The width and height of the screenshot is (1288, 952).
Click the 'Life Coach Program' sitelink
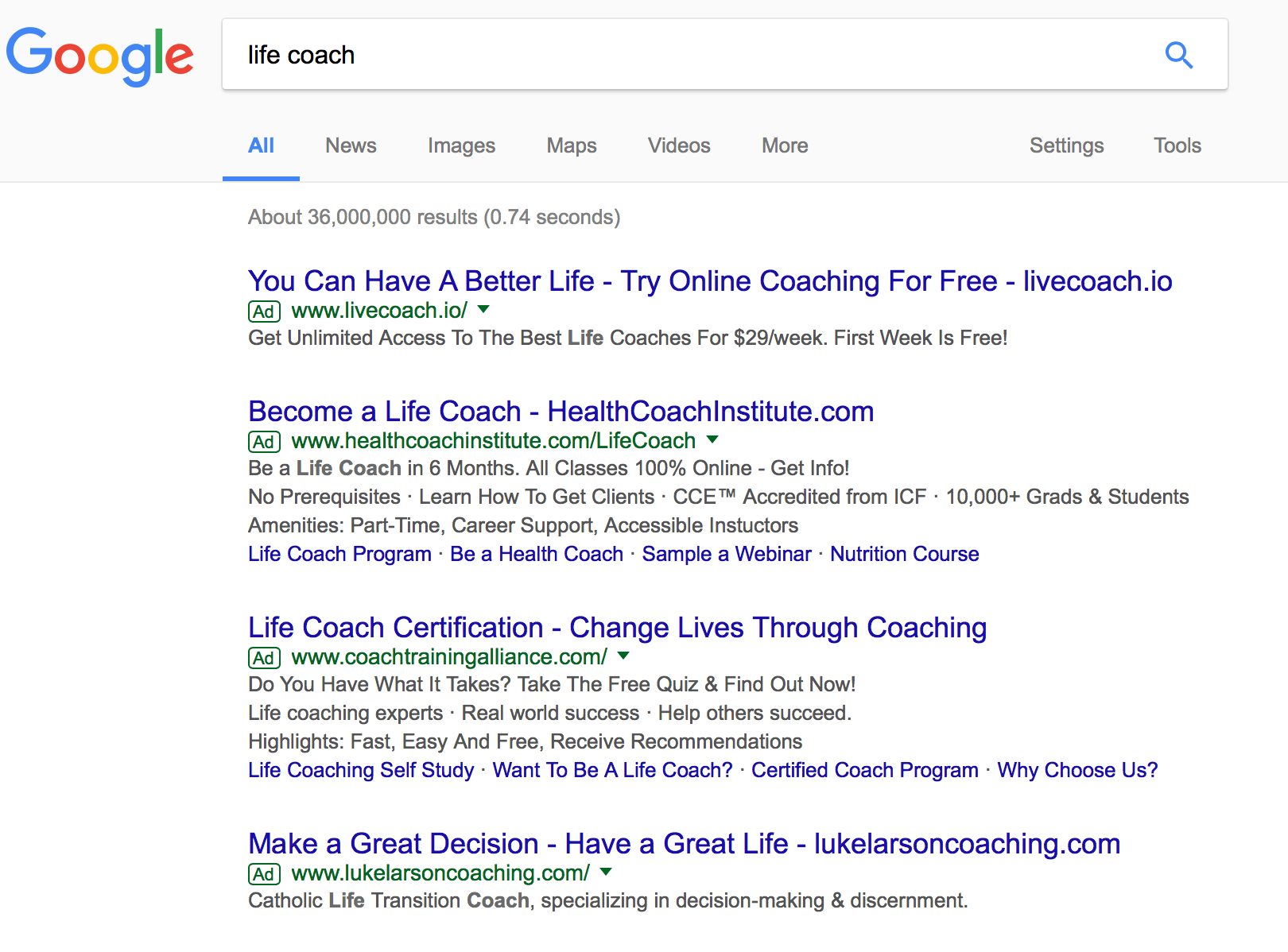pos(339,554)
